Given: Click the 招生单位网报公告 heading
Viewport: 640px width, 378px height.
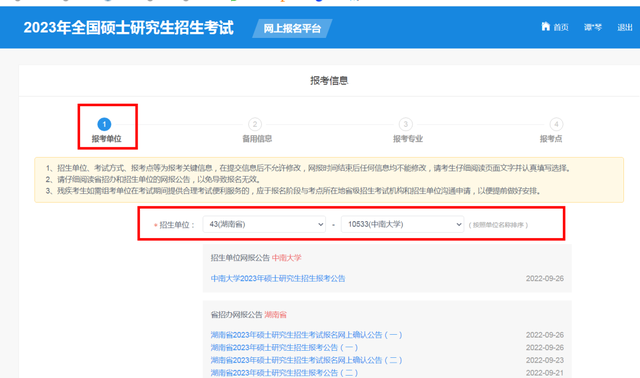Looking at the screenshot, I should click(240, 258).
